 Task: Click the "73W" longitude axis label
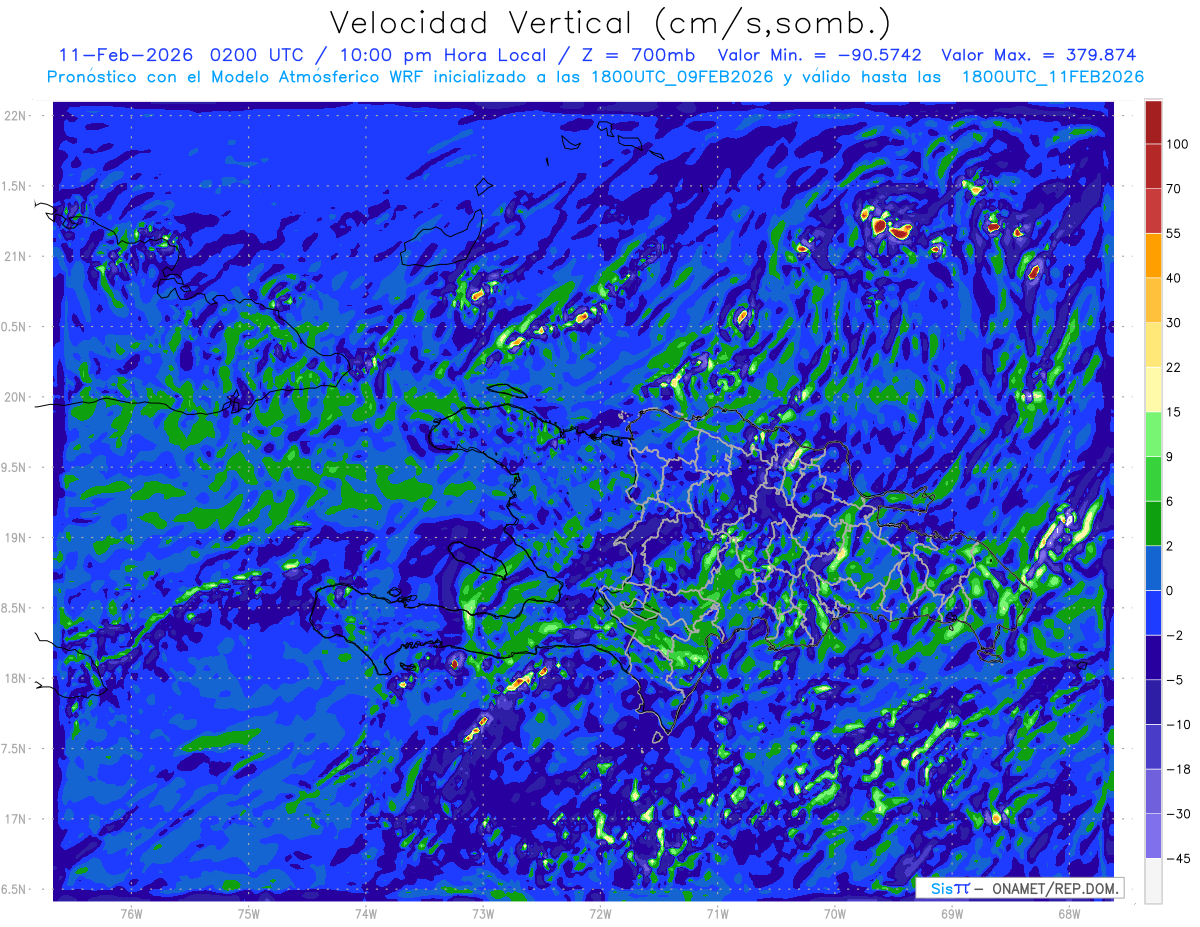pos(483,914)
